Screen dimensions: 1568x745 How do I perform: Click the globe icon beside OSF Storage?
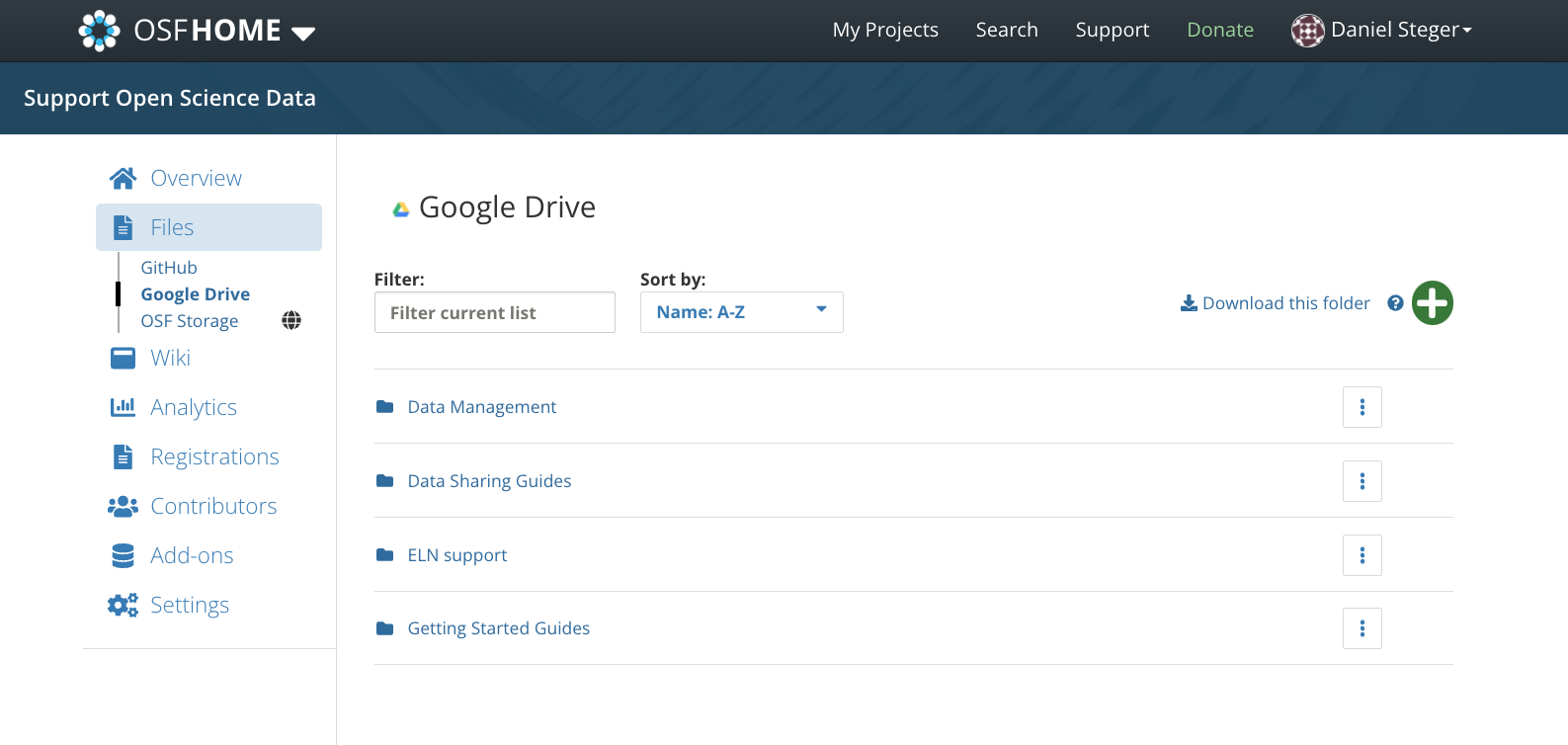pos(291,320)
